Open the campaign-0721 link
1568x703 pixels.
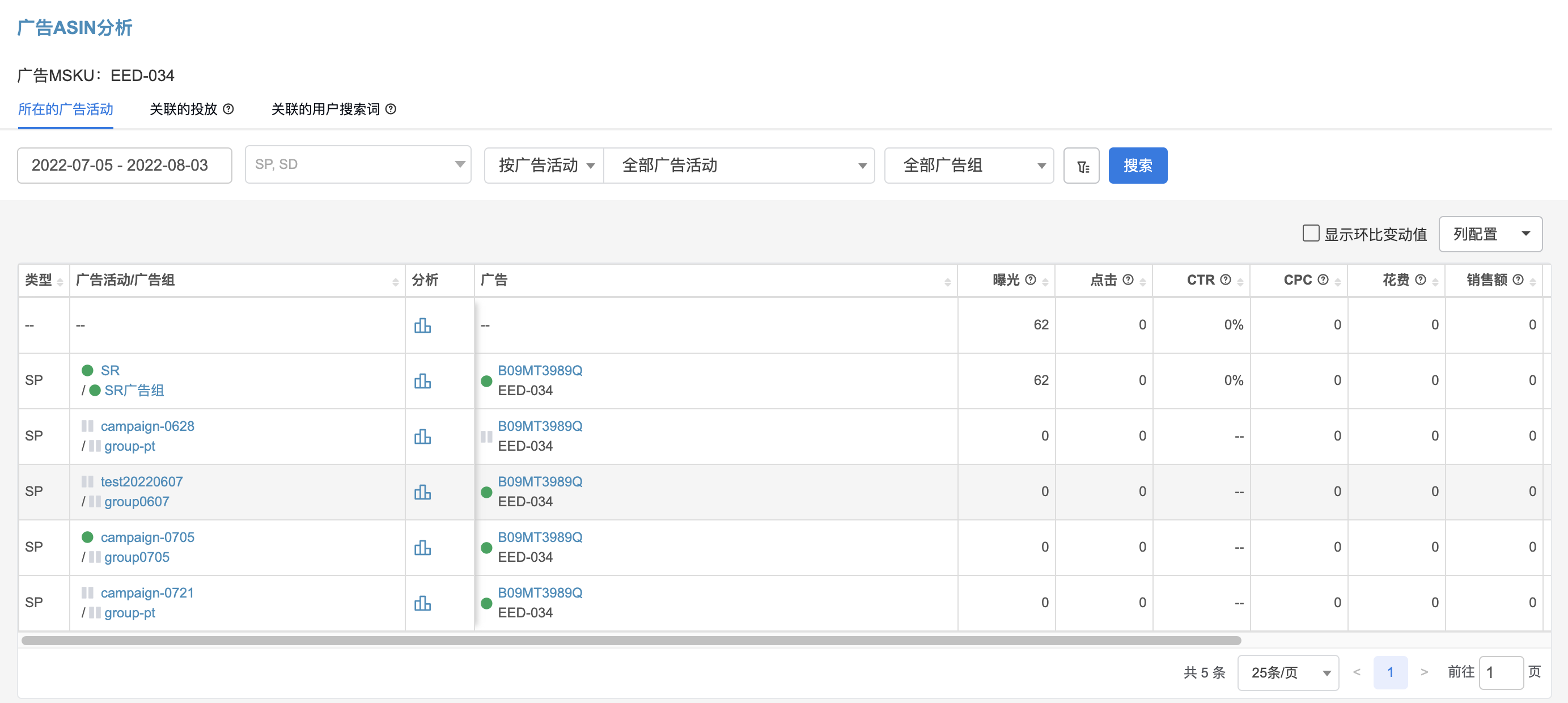pyautogui.click(x=147, y=593)
